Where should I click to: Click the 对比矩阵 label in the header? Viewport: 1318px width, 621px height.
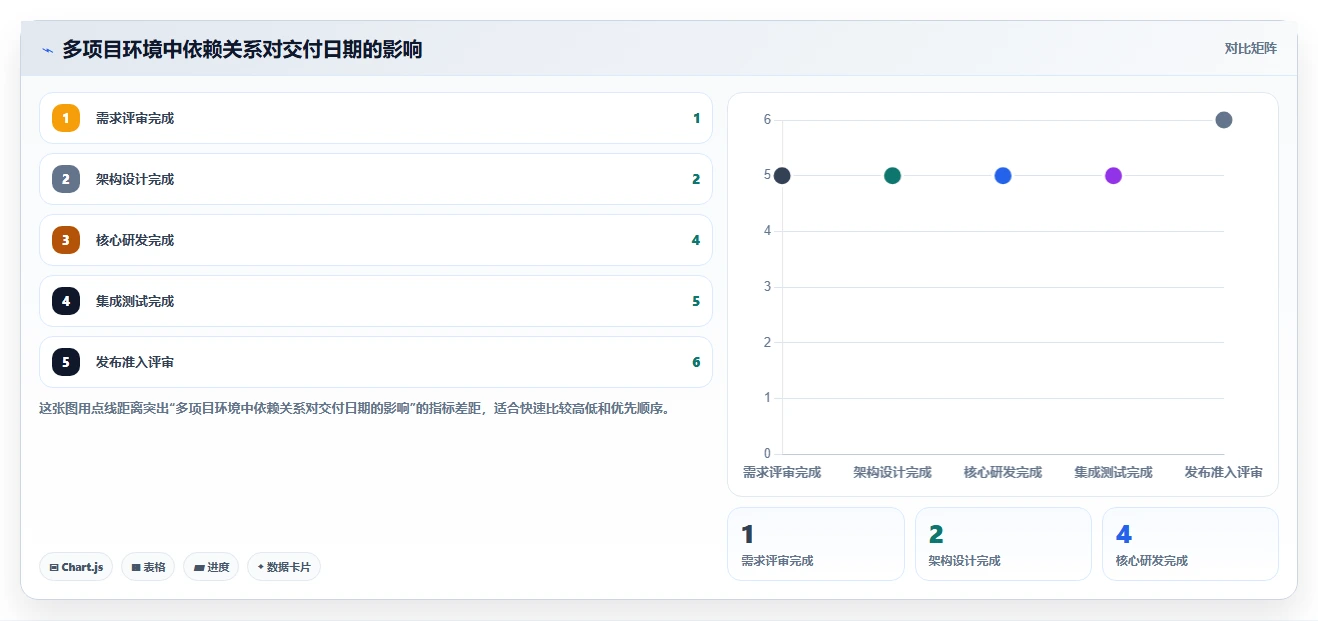click(1251, 48)
